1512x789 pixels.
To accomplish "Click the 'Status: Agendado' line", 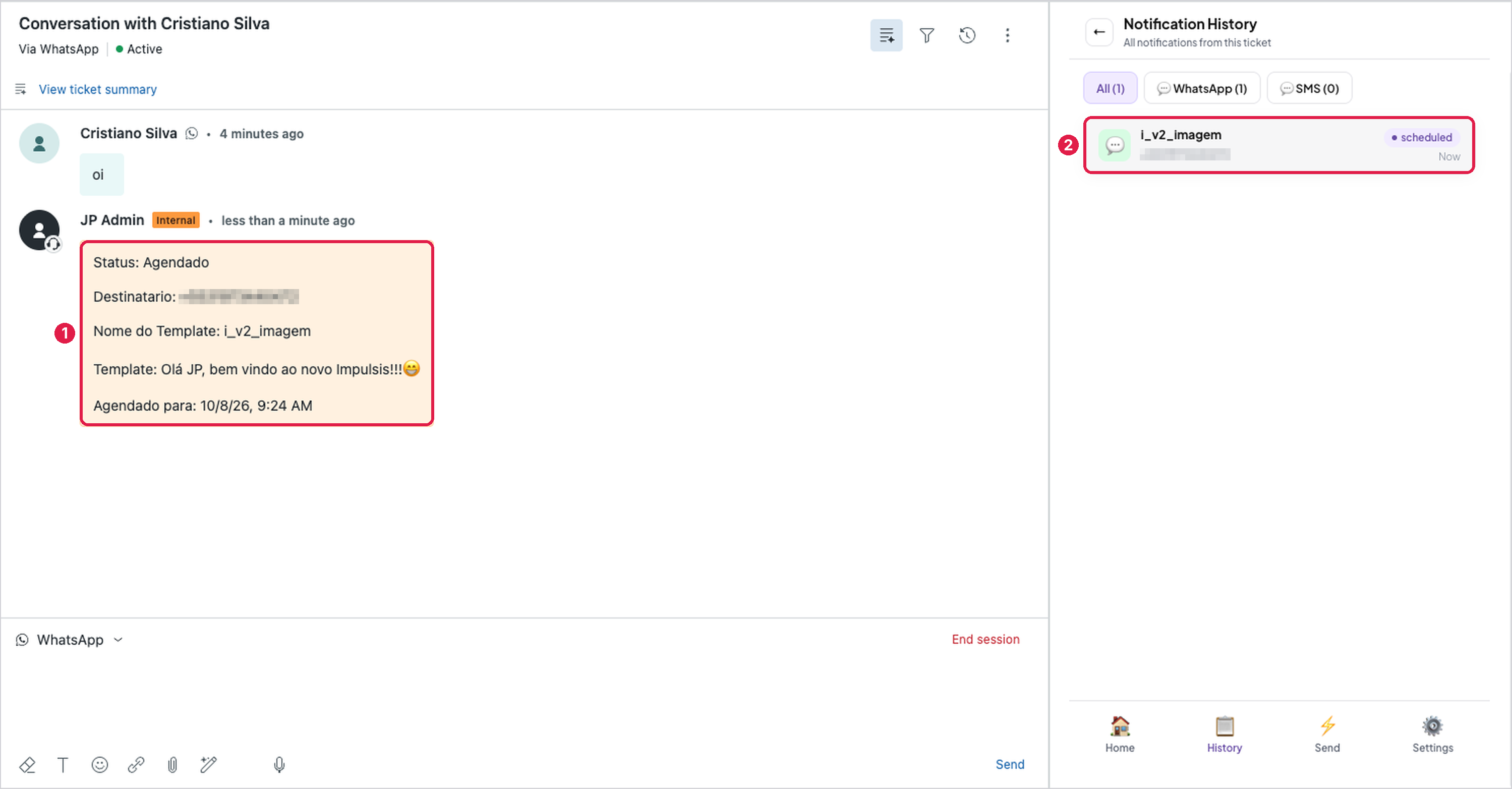I will (x=151, y=262).
